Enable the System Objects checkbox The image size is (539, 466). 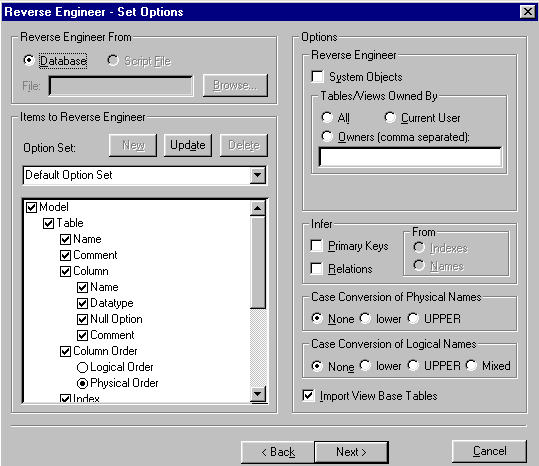(x=317, y=77)
